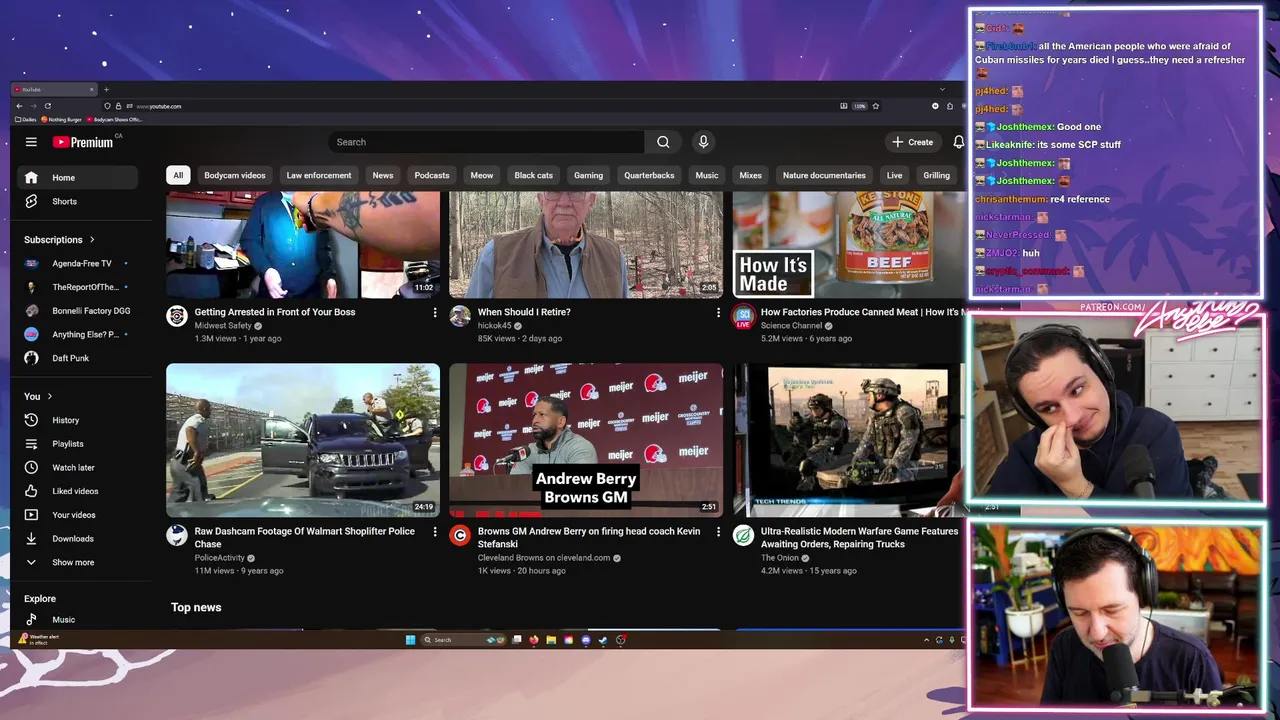Screen dimensions: 1280x720
Task: Open more options for Getting Arrested video
Action: pyautogui.click(x=434, y=313)
